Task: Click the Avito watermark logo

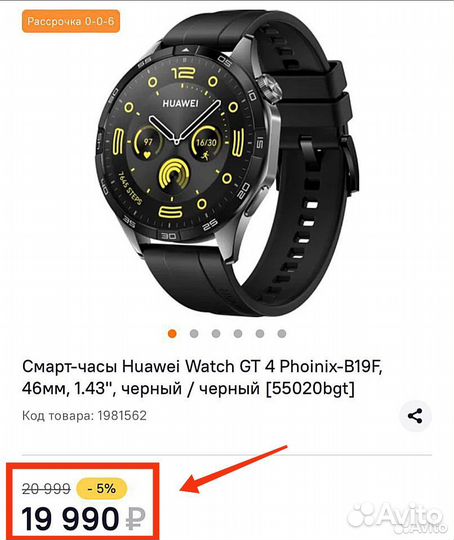Action: point(395,518)
